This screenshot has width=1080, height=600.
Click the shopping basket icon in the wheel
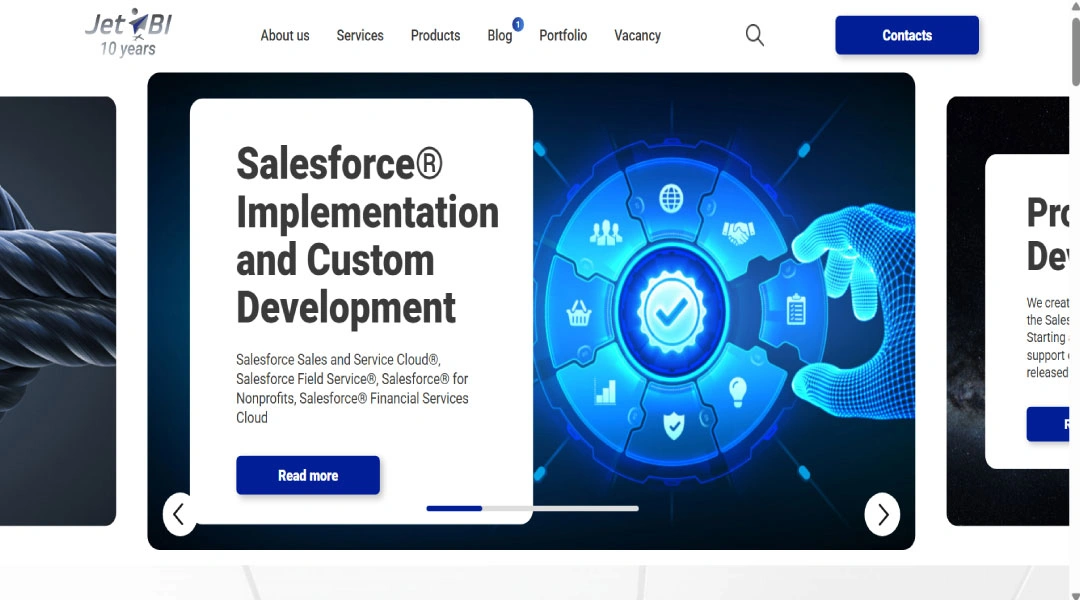578,314
